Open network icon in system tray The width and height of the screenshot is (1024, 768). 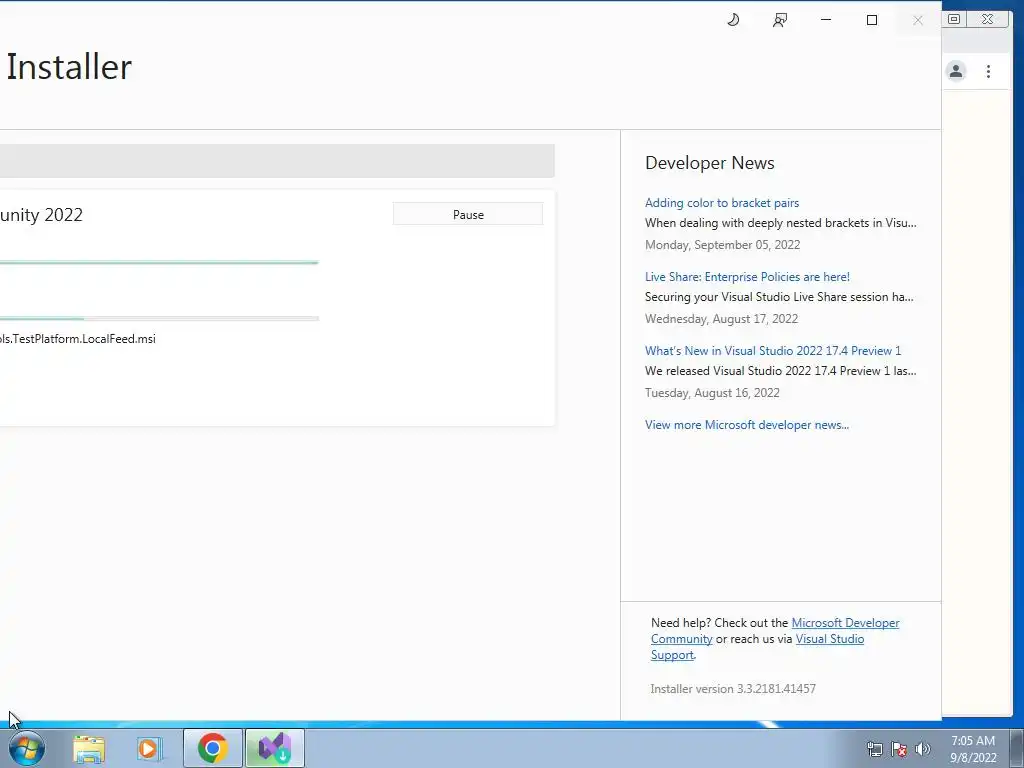point(874,749)
